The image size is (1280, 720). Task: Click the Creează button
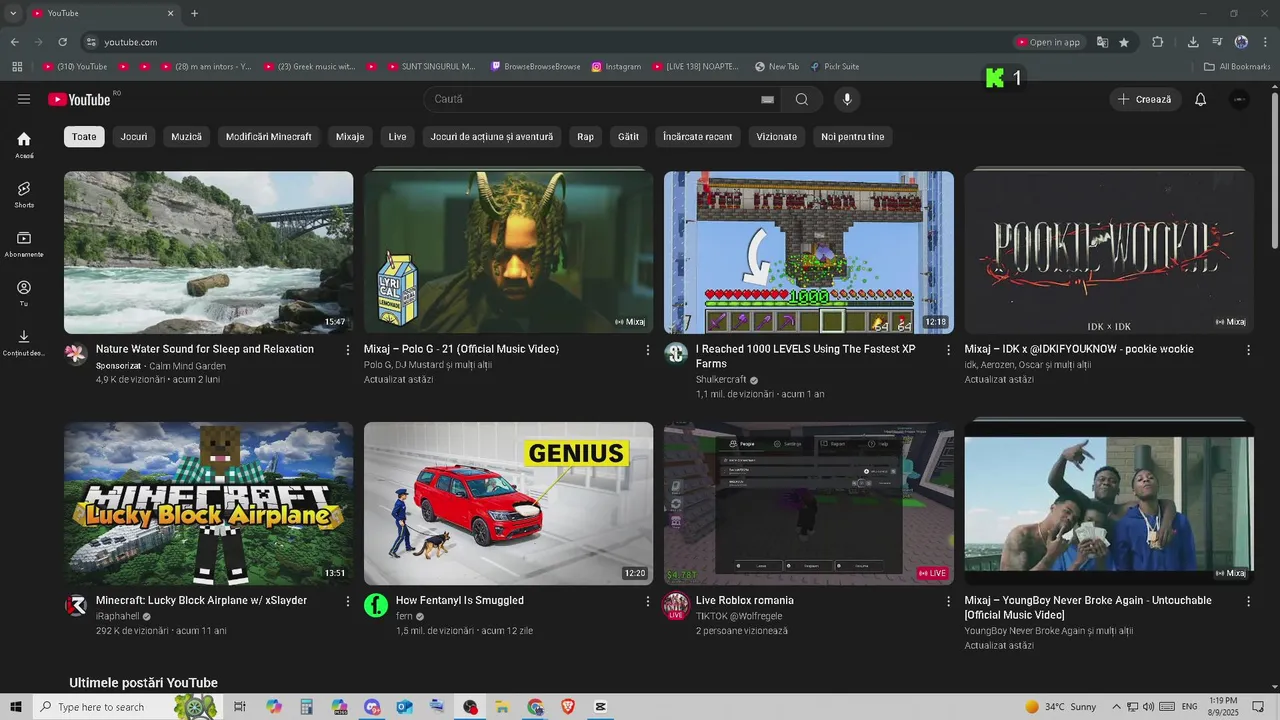pyautogui.click(x=1145, y=99)
